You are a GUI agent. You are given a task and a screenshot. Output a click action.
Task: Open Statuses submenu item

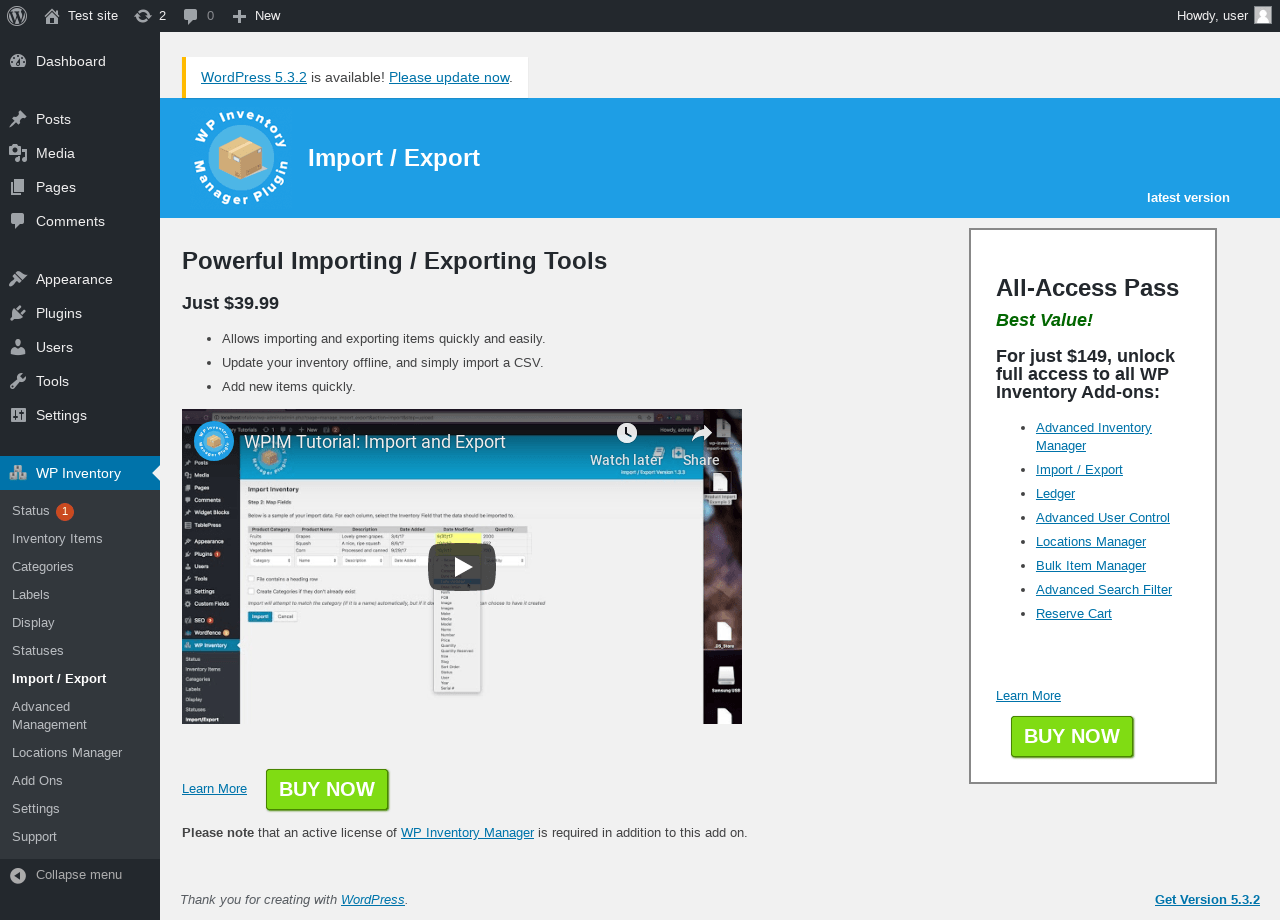click(80, 651)
